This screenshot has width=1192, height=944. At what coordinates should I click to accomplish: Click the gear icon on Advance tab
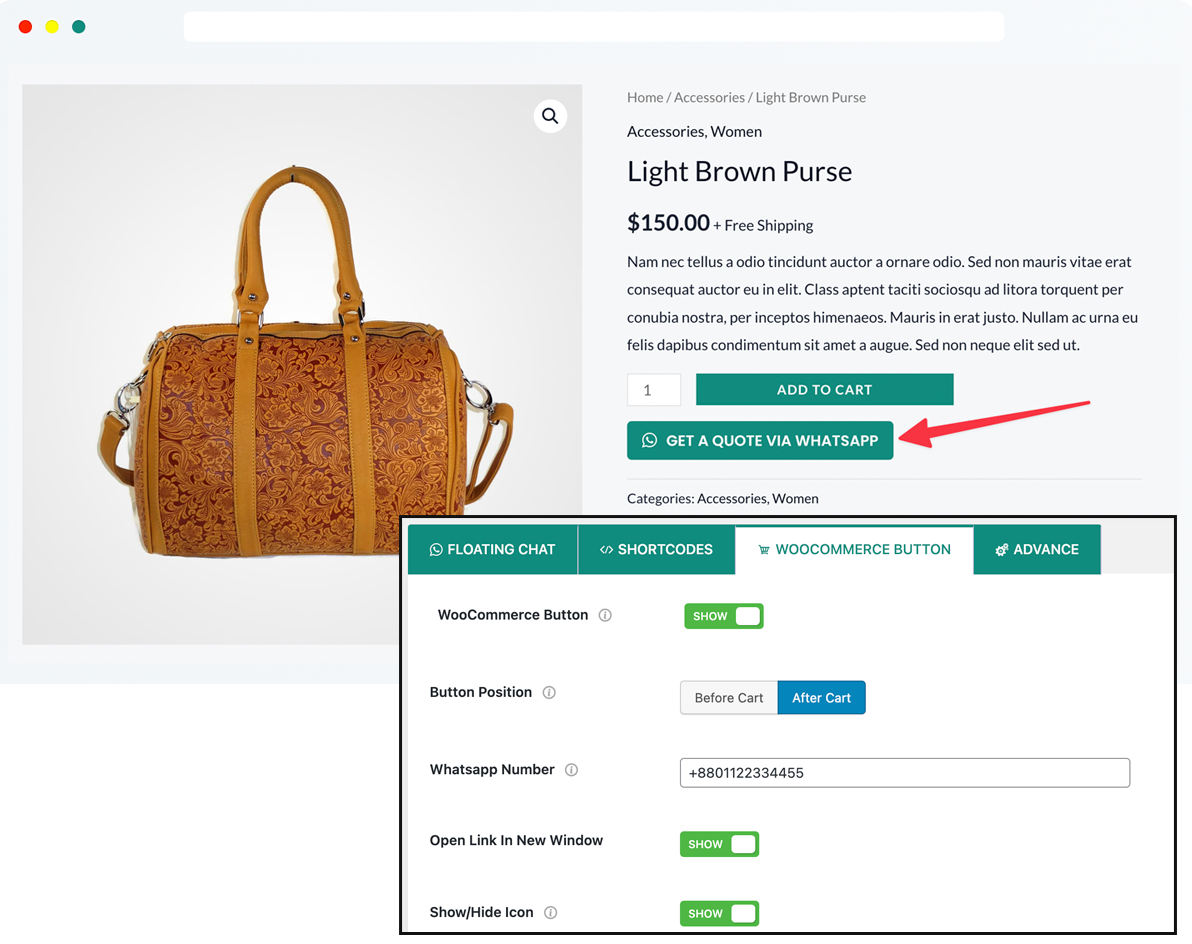(1001, 550)
